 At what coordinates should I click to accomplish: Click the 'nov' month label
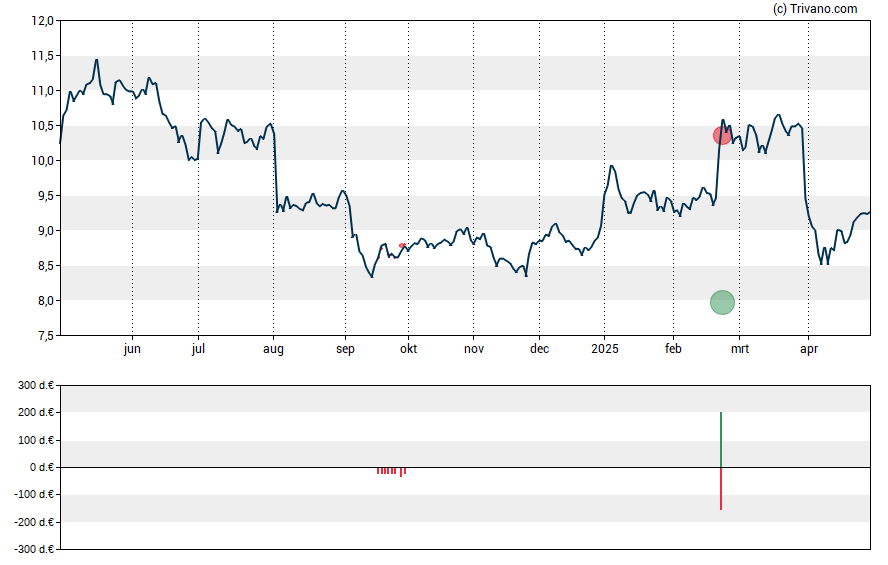click(474, 349)
